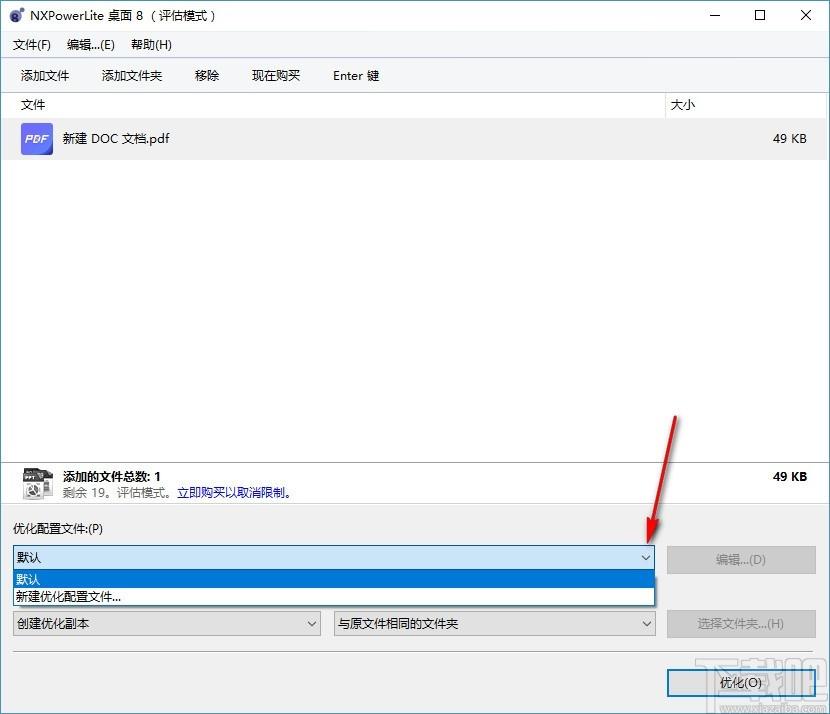The image size is (830, 714).
Task: Collapse the 优化配置文件 dropdown arrow
Action: tap(646, 557)
